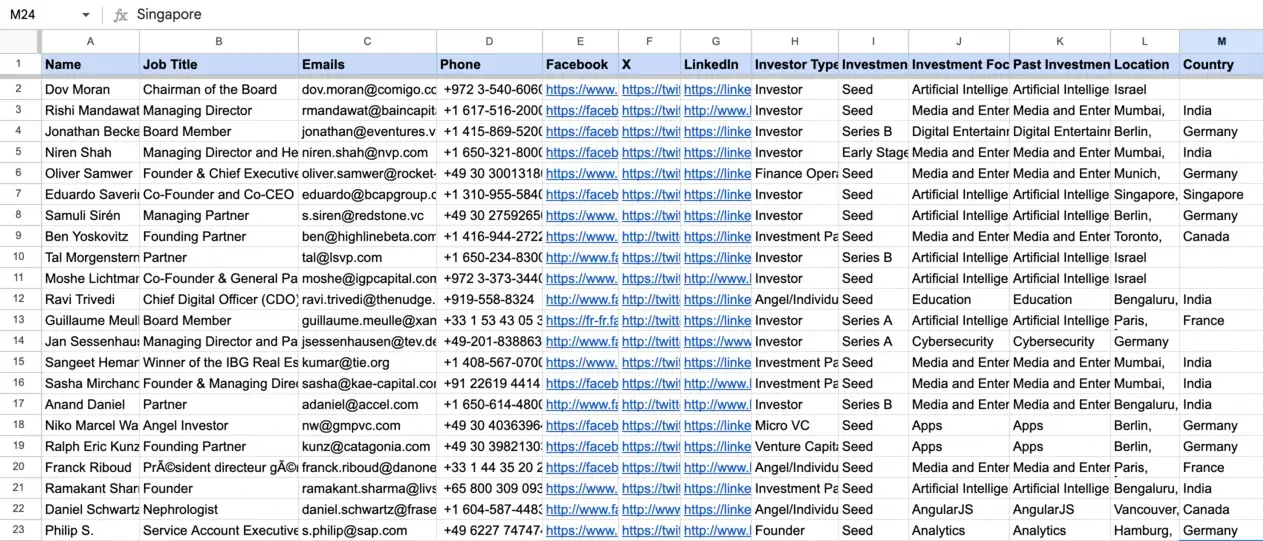The height and width of the screenshot is (541, 1263).
Task: Click the Ben Yoskovitz name cell
Action: tap(90, 236)
